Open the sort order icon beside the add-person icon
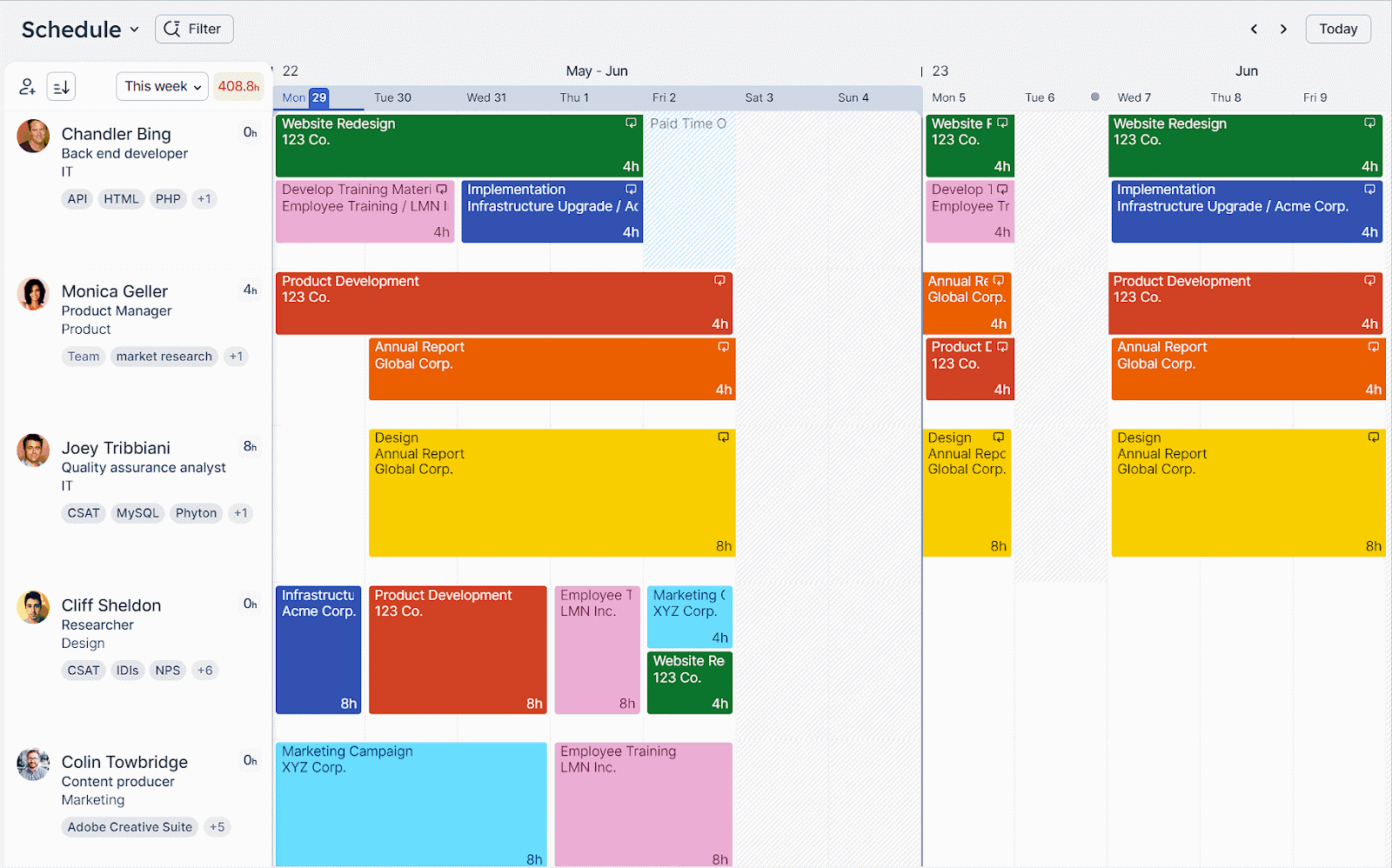 pos(60,86)
